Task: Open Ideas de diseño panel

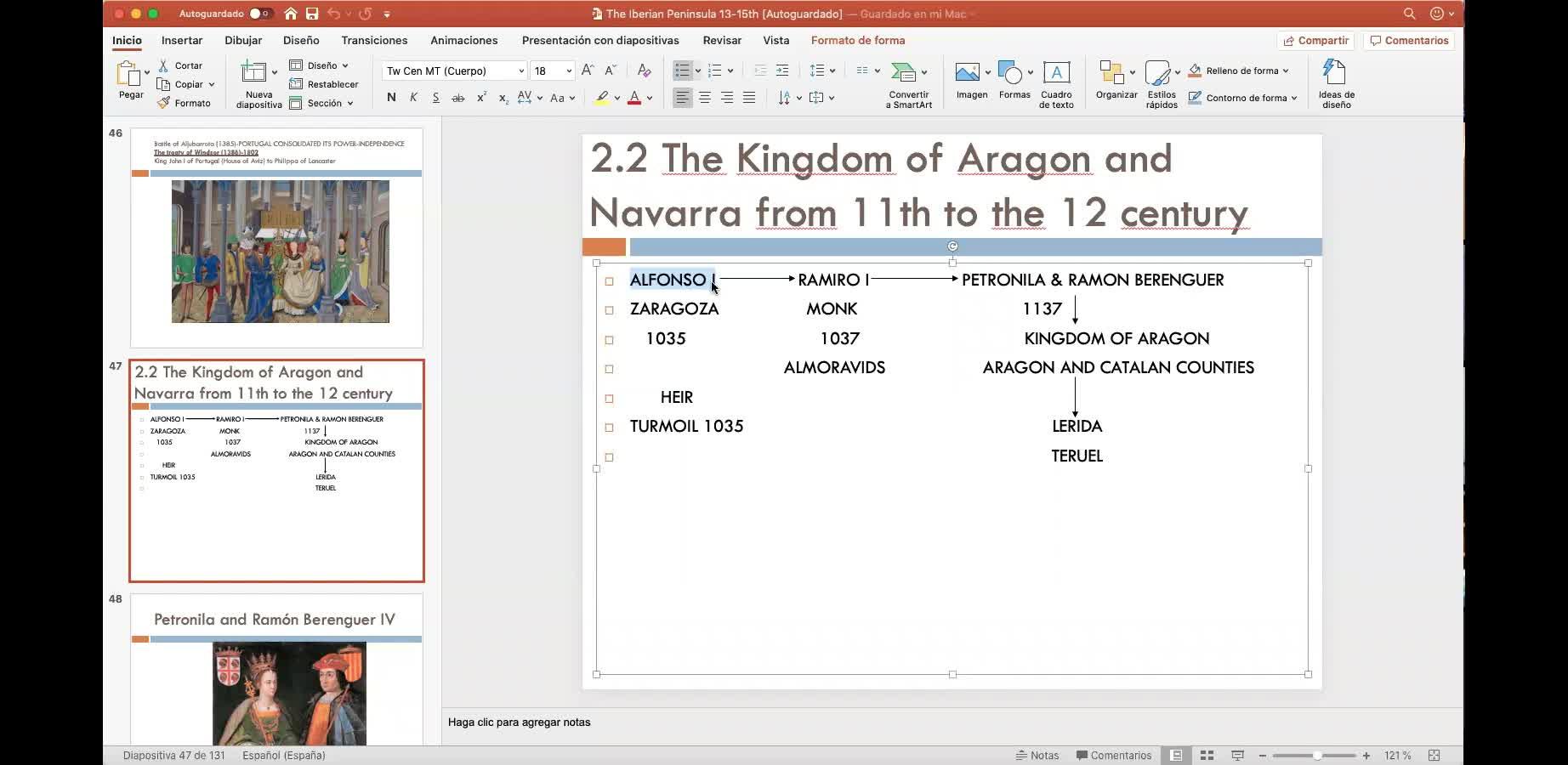Action: point(1335,73)
